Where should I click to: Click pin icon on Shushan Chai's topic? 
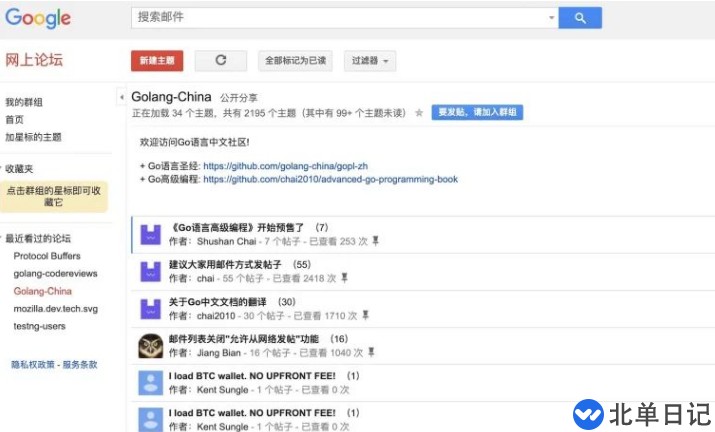[376, 241]
